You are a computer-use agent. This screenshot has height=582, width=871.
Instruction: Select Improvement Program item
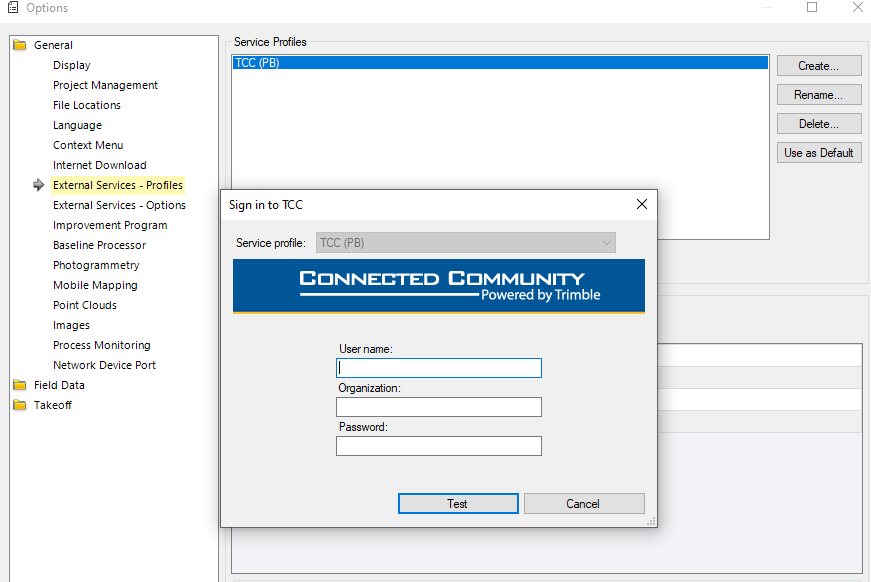point(110,225)
